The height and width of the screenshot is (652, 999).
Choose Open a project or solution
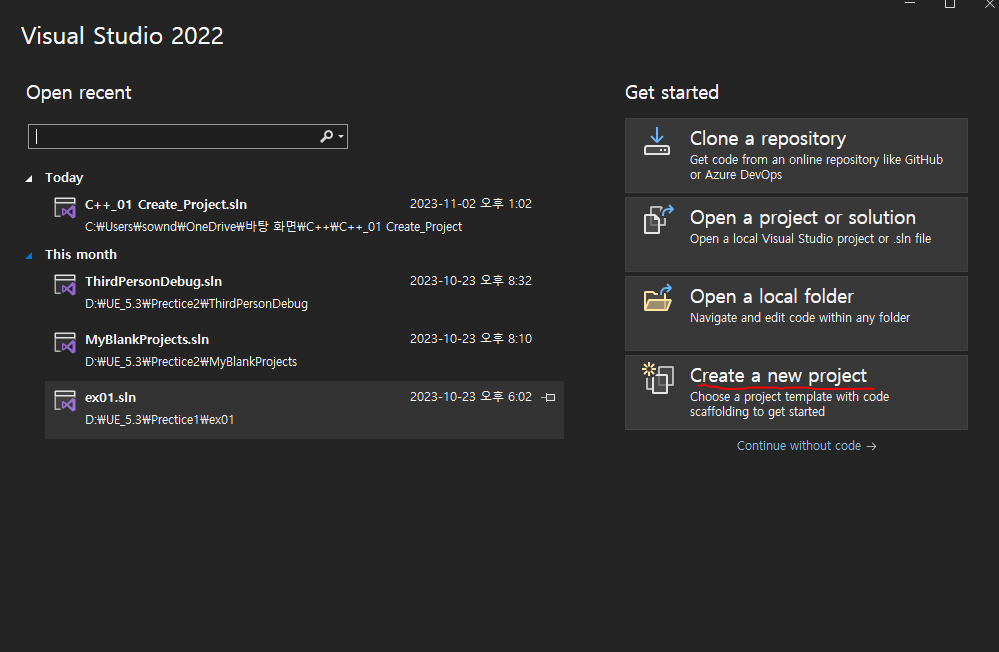pyautogui.click(x=796, y=235)
